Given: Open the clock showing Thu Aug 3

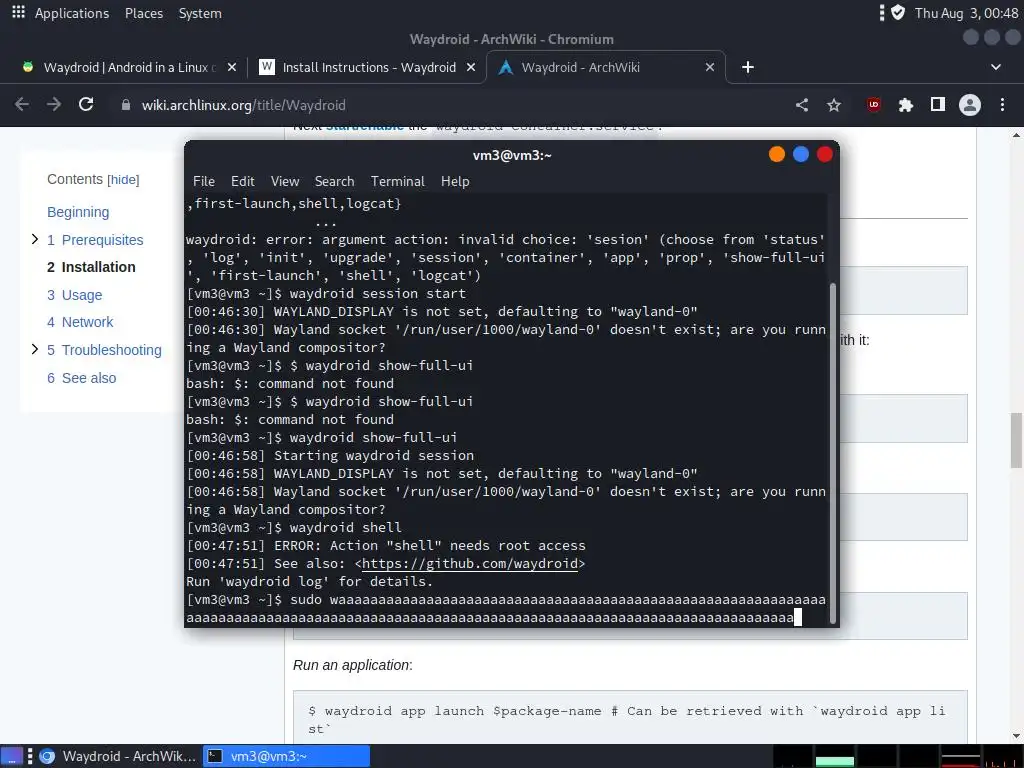Looking at the screenshot, I should (x=967, y=13).
